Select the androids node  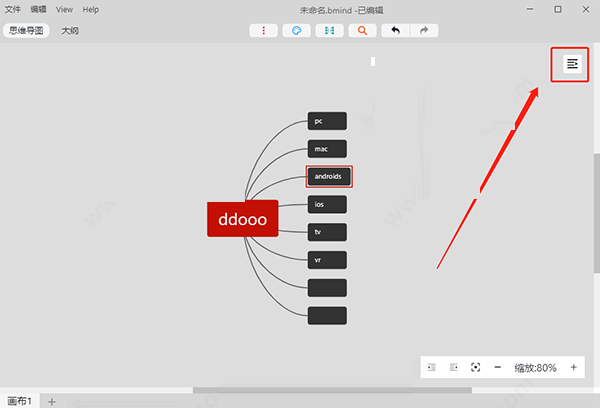point(329,176)
